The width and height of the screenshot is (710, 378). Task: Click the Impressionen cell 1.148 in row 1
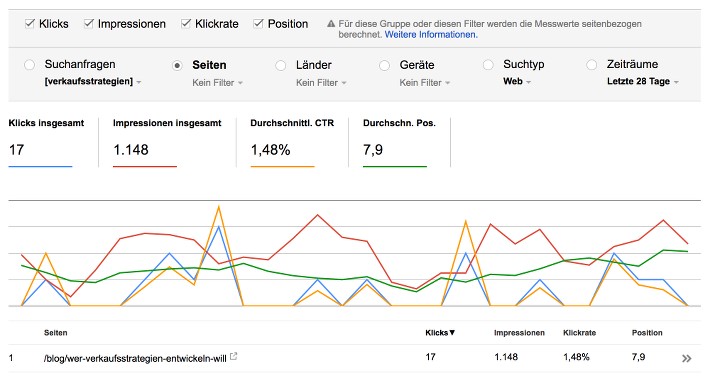[506, 357]
